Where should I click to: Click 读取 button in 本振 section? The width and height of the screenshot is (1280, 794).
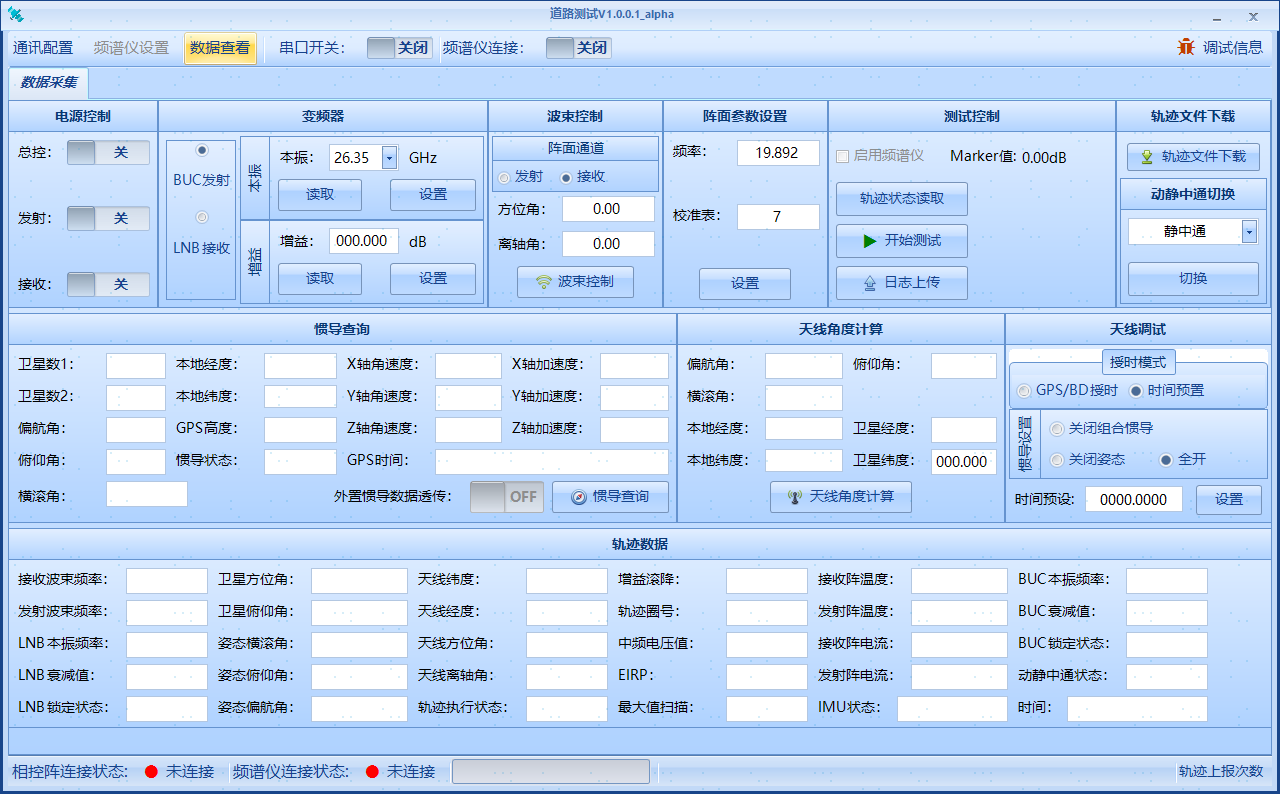coord(320,195)
